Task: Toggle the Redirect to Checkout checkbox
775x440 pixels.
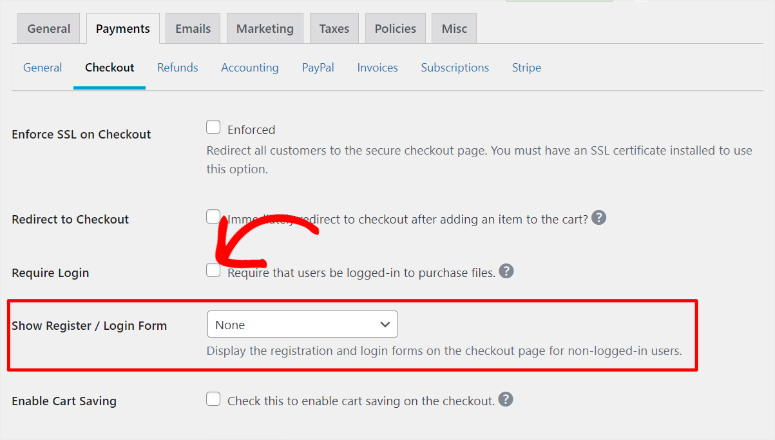Action: click(213, 217)
